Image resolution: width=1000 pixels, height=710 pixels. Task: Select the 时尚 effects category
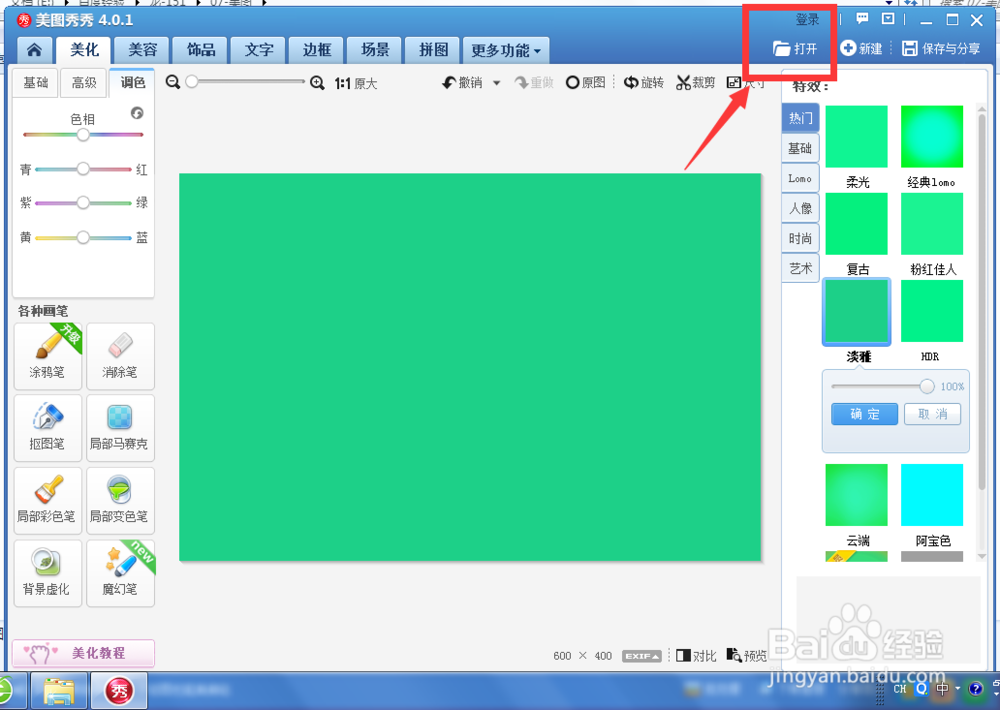point(800,239)
